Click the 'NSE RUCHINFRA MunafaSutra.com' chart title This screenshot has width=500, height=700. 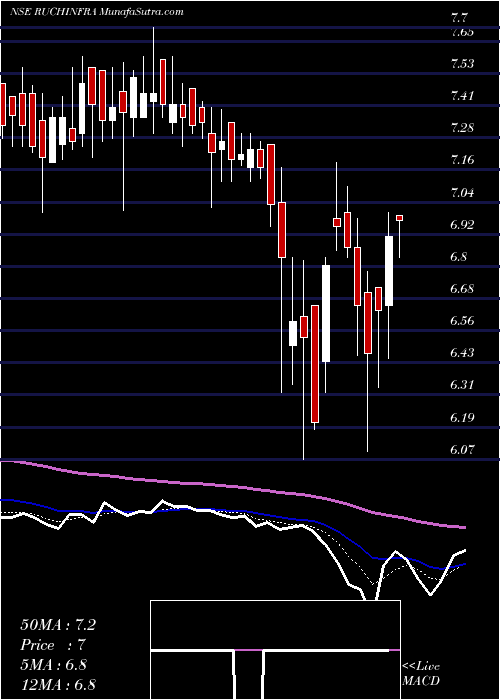96,12
